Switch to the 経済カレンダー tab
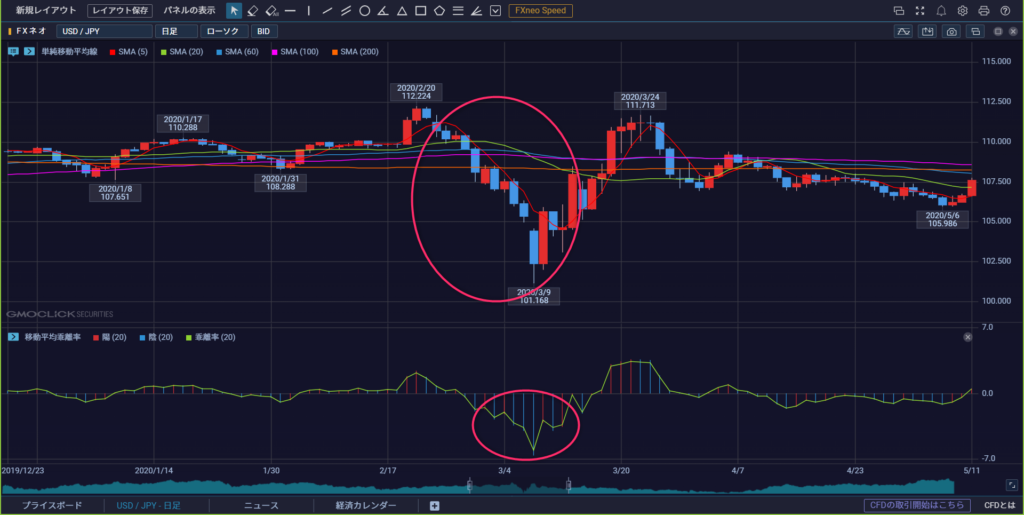 click(366, 505)
